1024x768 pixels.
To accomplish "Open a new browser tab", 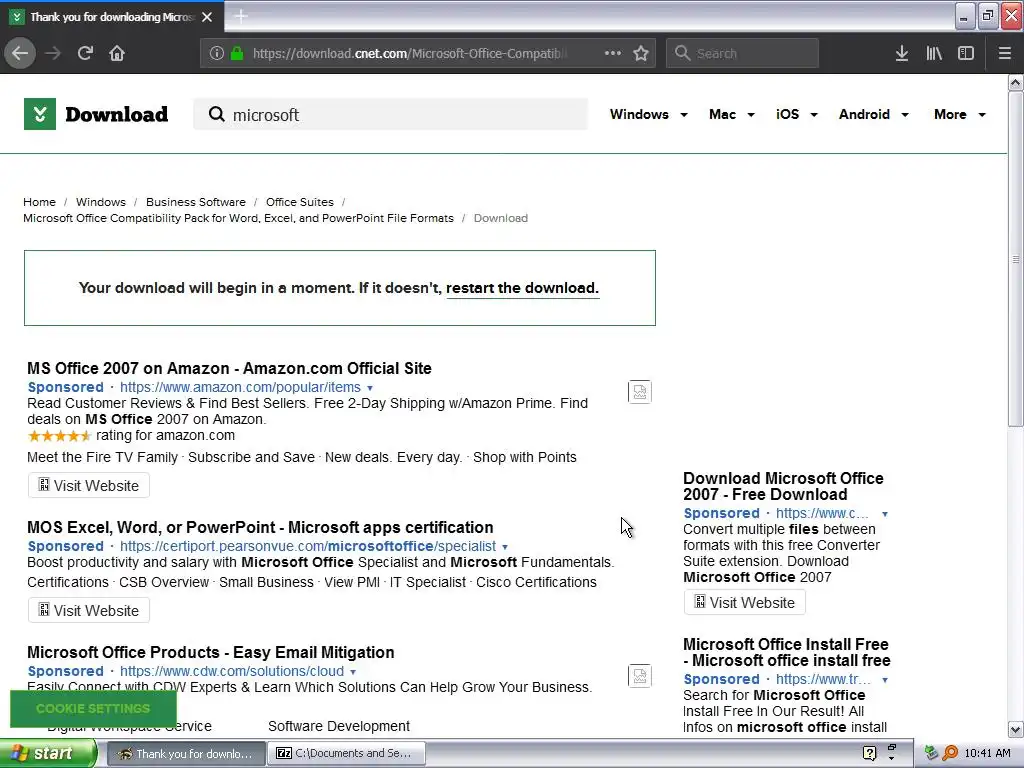I will tap(241, 16).
